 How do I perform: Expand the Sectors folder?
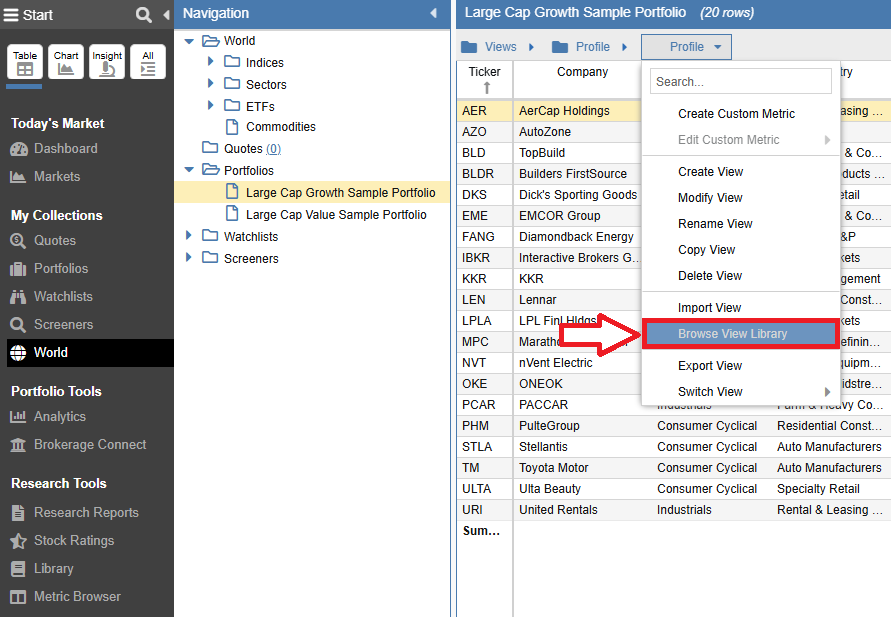pos(211,83)
